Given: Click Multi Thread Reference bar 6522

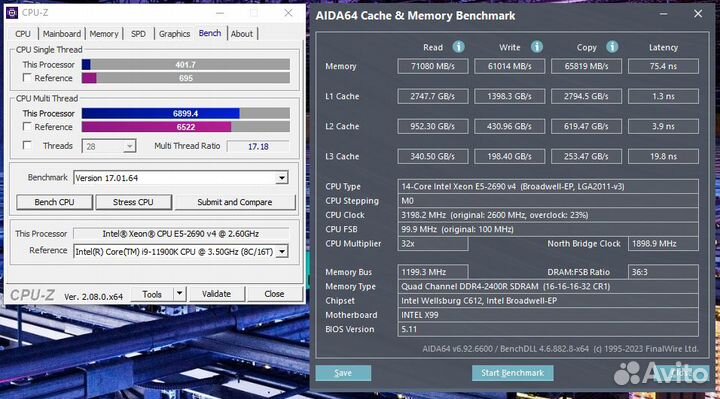Looking at the screenshot, I should click(186, 127).
